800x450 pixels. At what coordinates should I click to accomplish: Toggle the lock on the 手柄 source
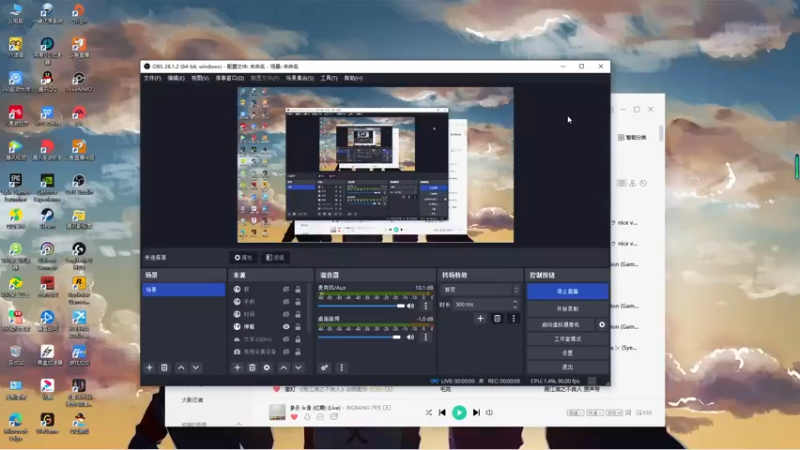298,302
